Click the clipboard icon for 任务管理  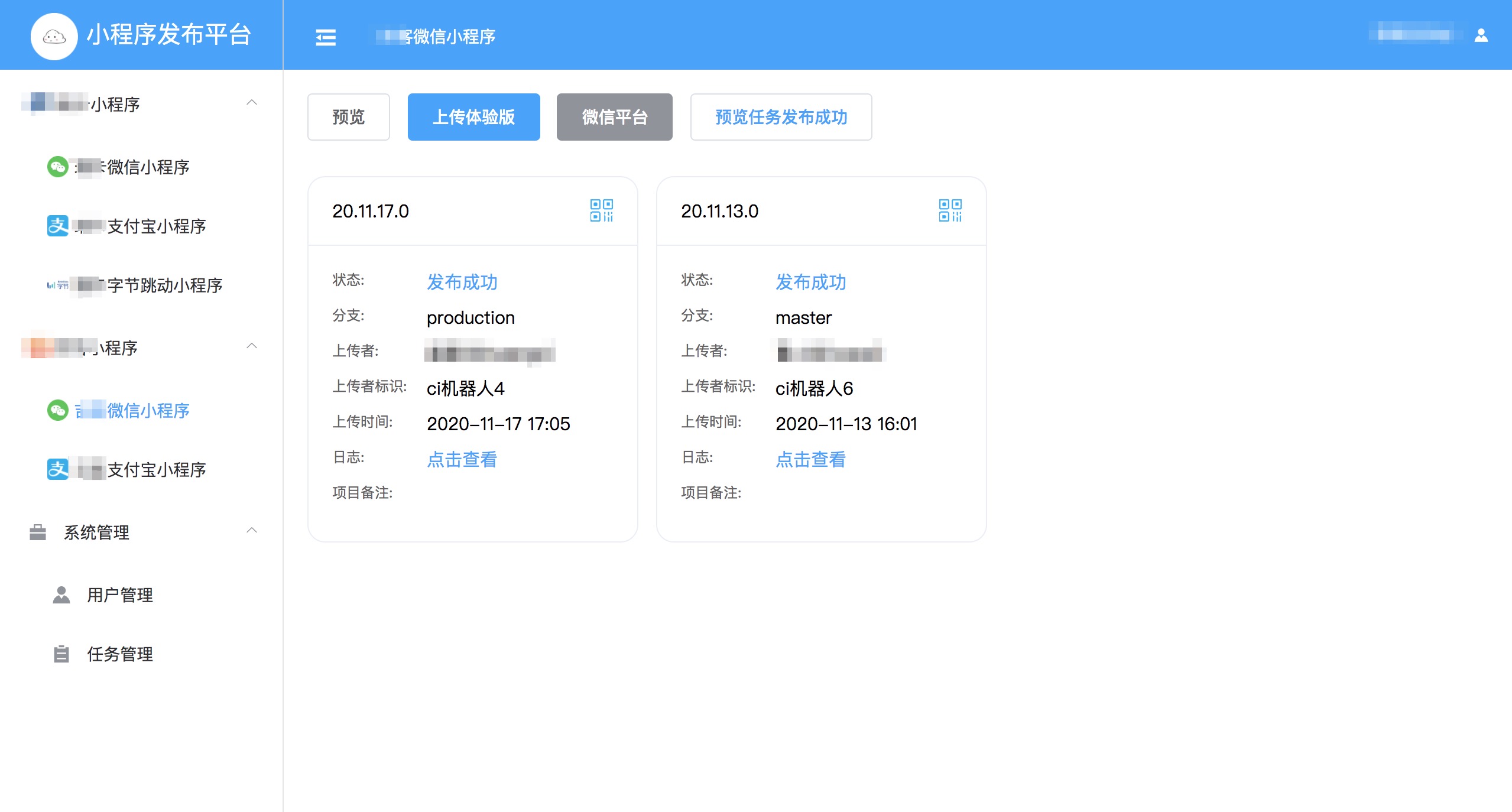tap(61, 654)
